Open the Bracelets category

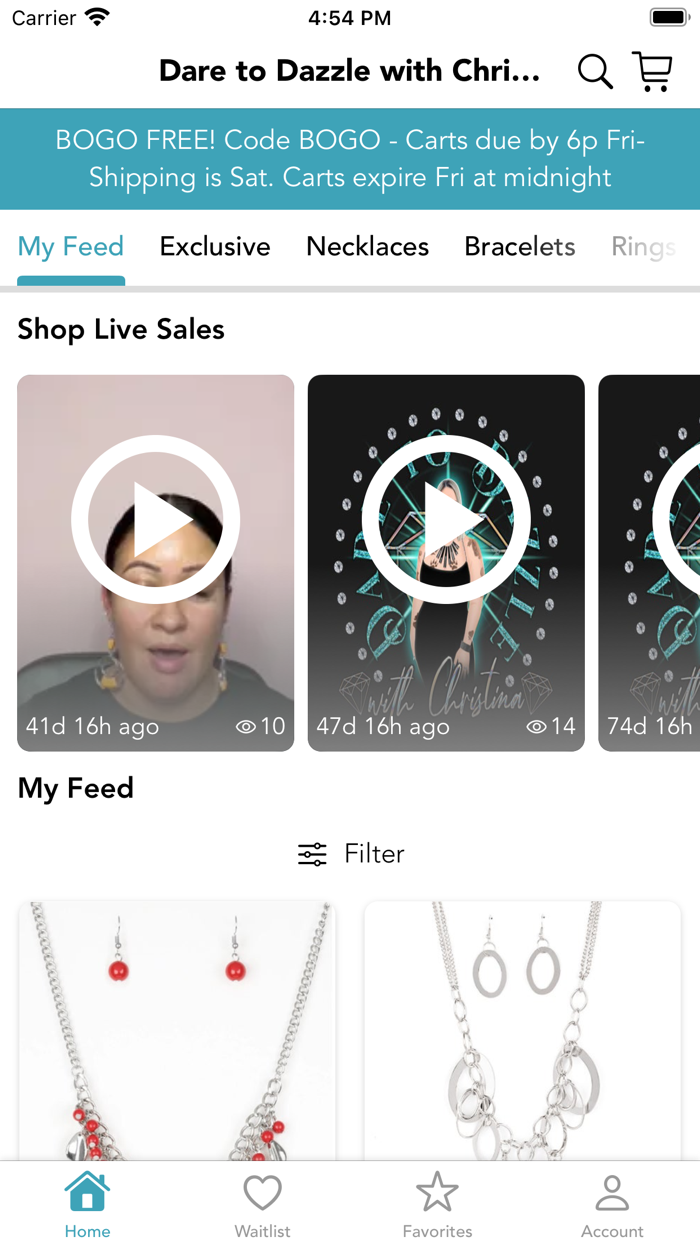point(519,247)
